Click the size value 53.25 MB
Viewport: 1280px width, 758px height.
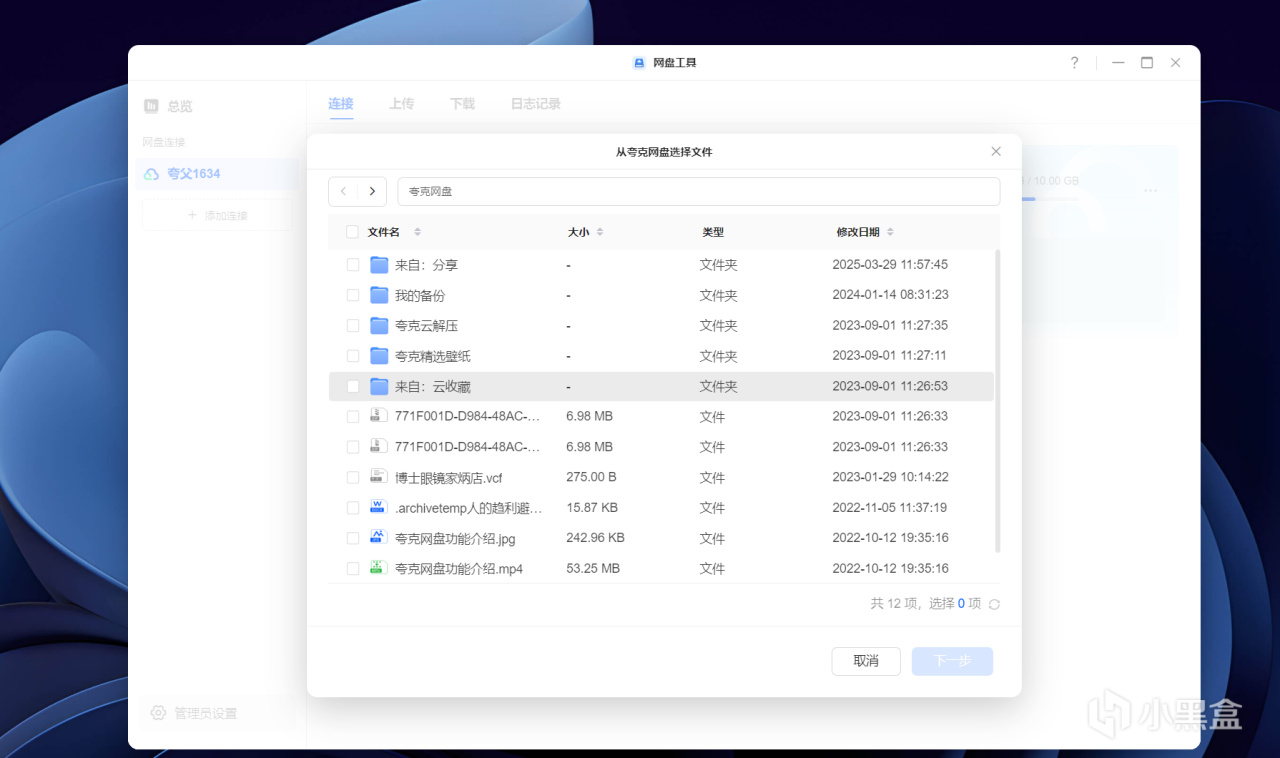[593, 568]
